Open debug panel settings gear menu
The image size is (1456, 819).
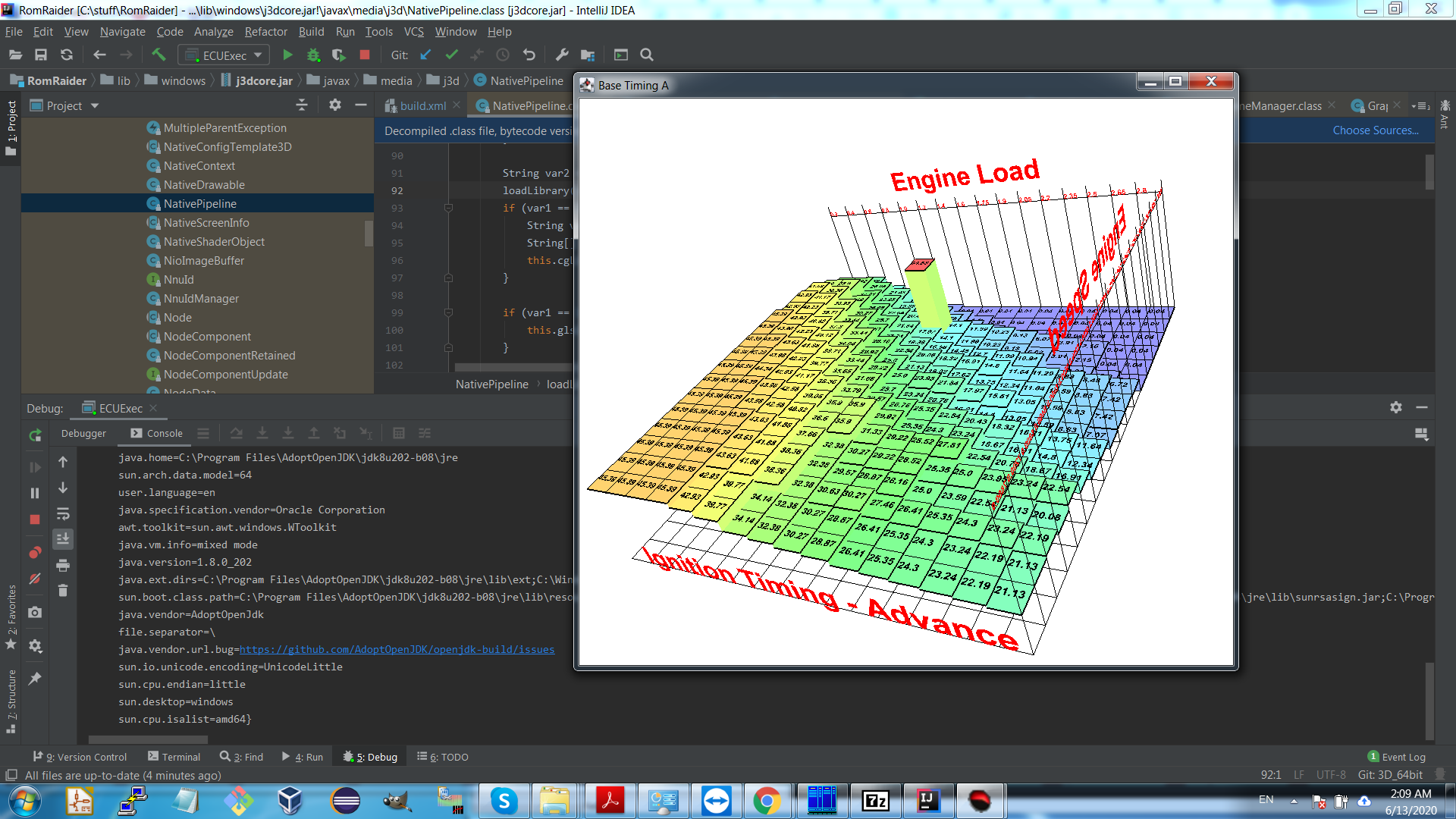pyautogui.click(x=1395, y=407)
